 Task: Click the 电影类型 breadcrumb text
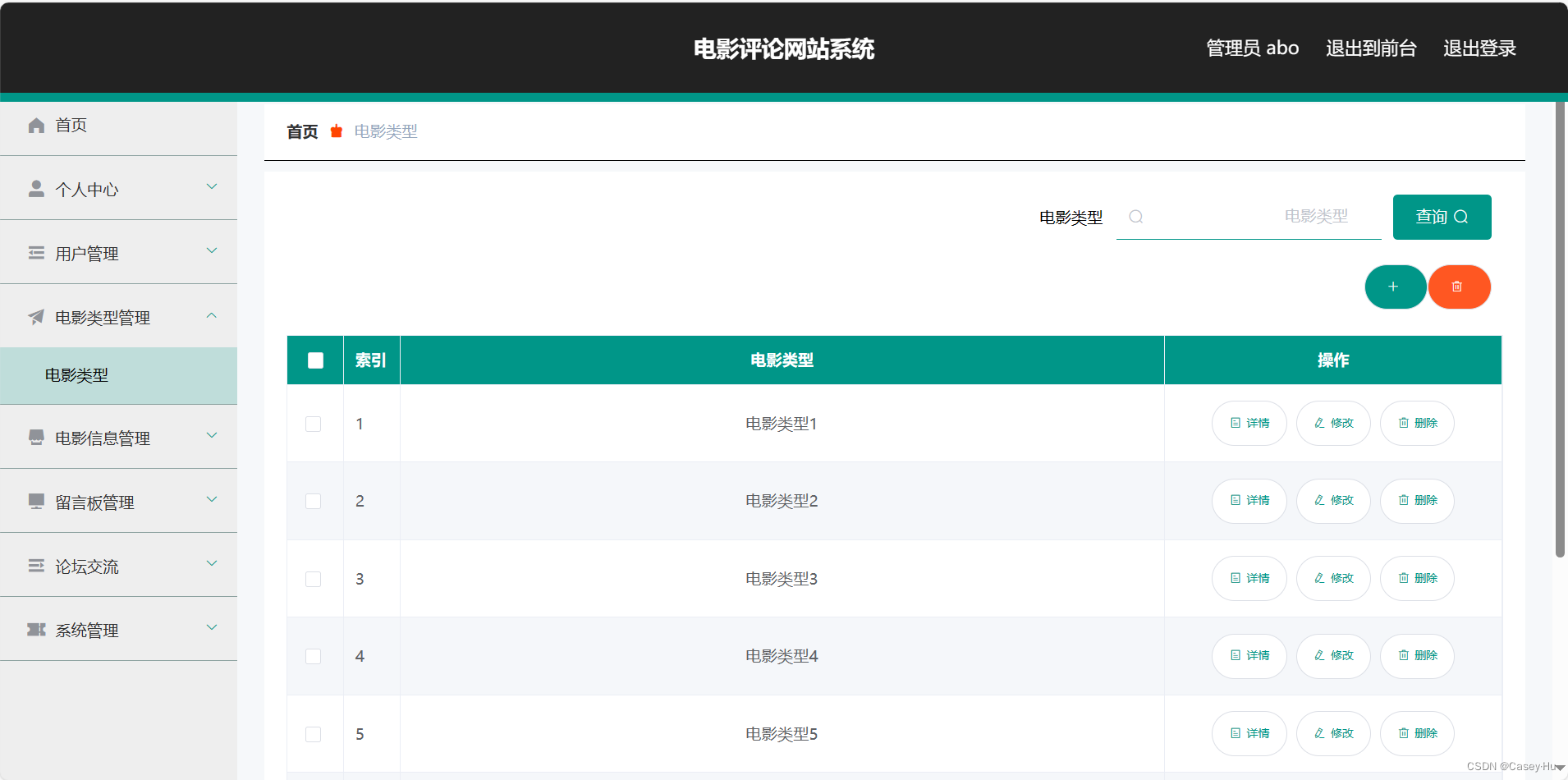tap(386, 131)
